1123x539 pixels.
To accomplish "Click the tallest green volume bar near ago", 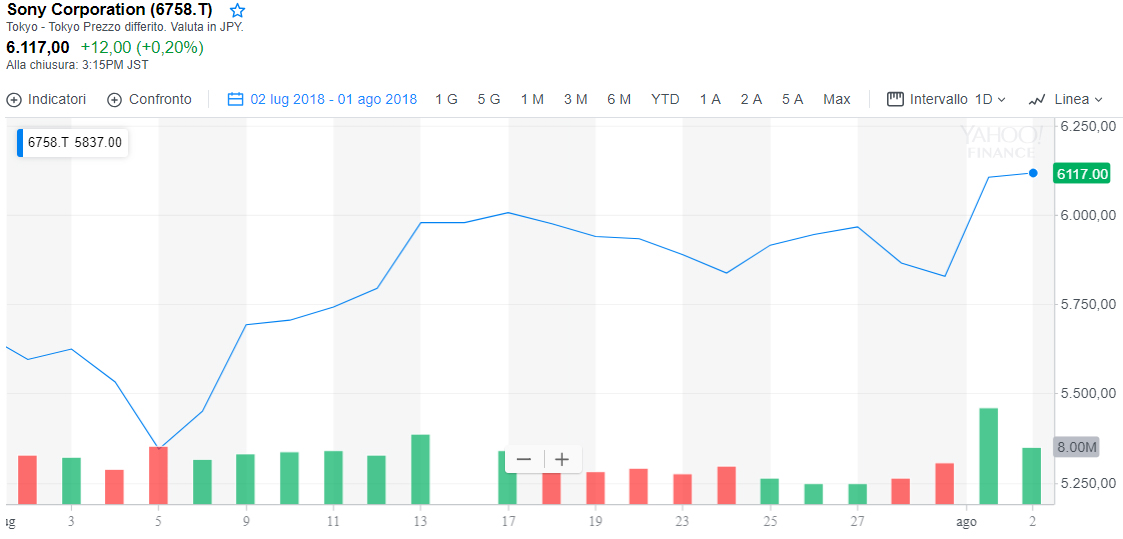I will coord(988,456).
